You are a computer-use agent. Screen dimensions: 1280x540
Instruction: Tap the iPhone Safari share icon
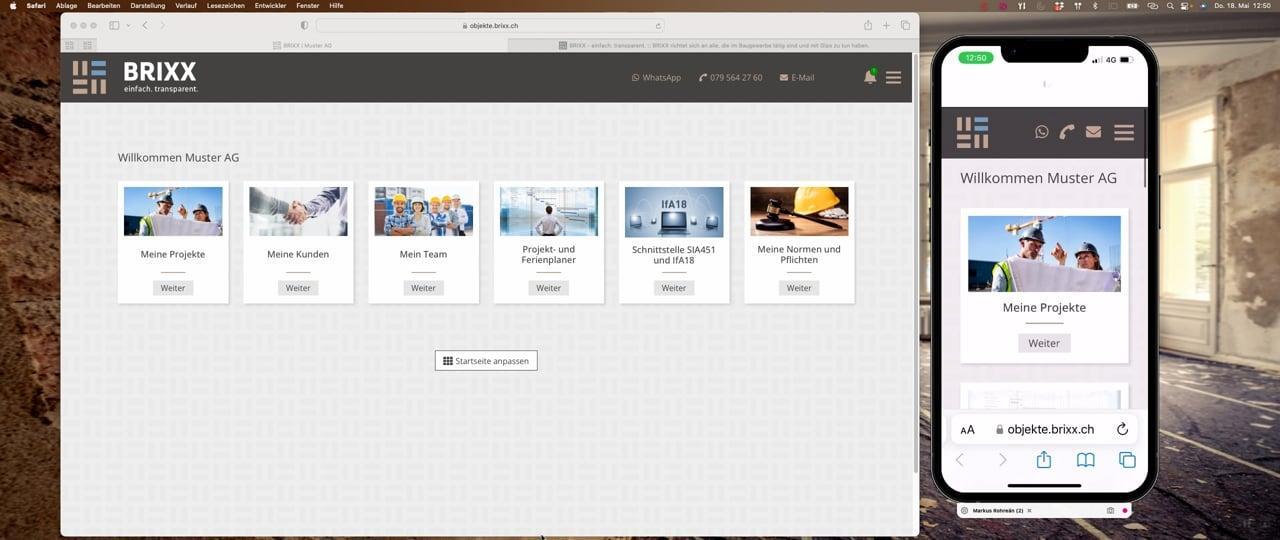pyautogui.click(x=1044, y=460)
